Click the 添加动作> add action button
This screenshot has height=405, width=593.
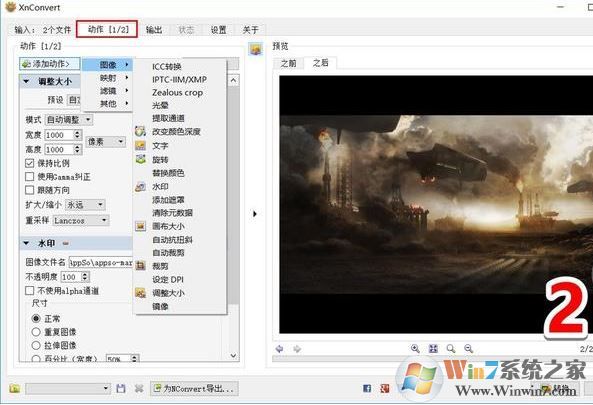point(50,64)
